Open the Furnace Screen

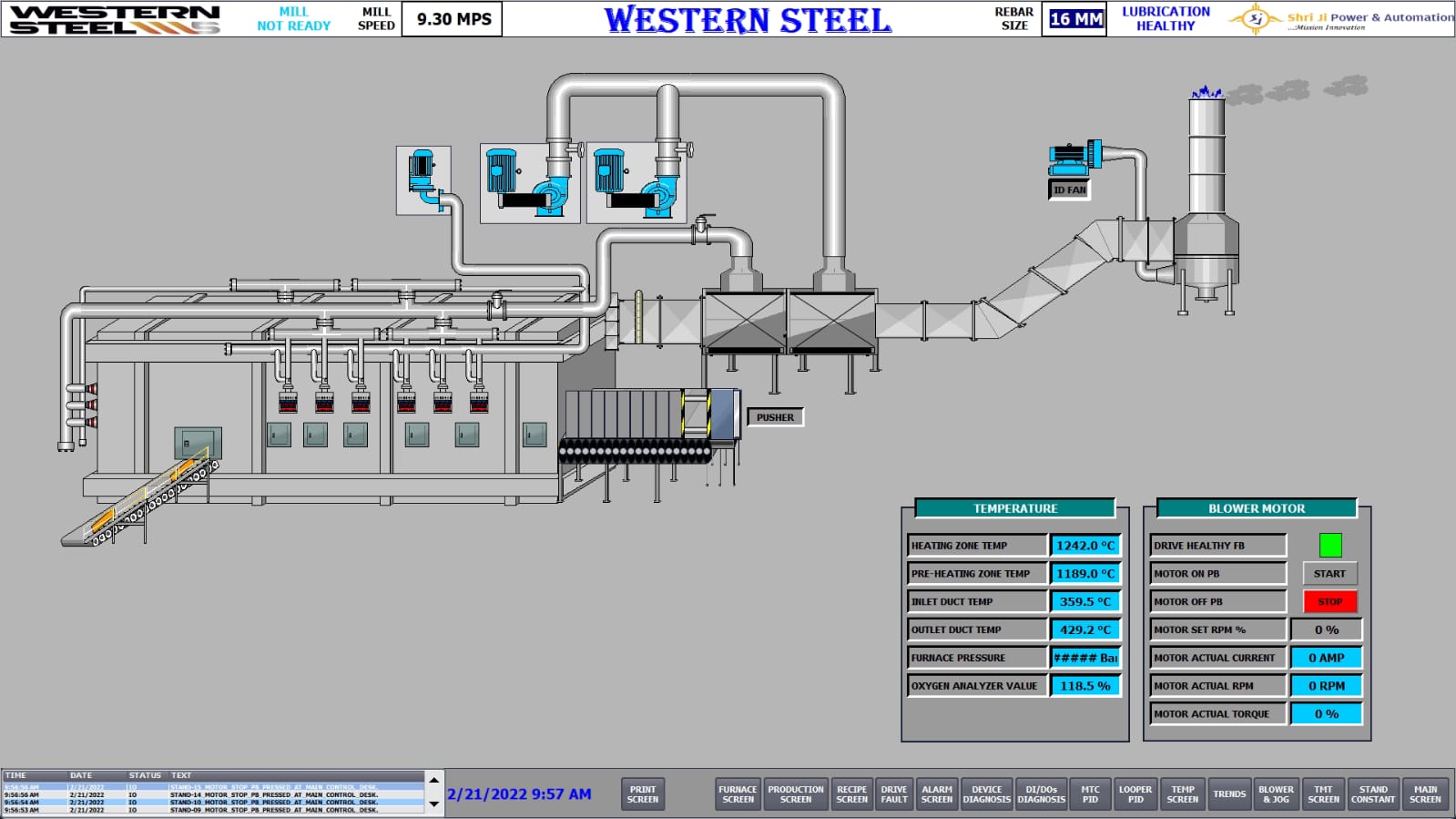(738, 794)
